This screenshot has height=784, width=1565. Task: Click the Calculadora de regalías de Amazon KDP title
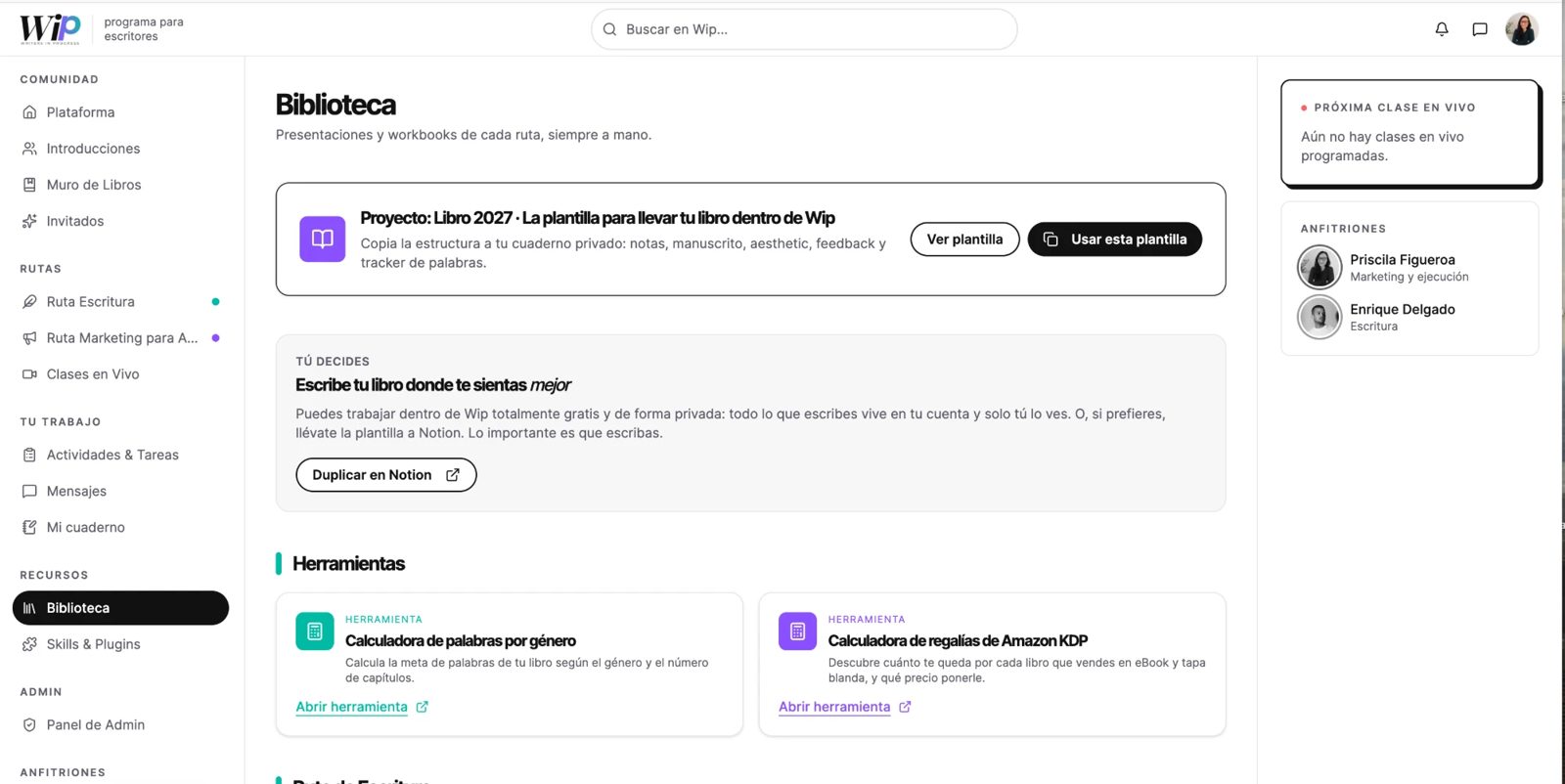958,641
